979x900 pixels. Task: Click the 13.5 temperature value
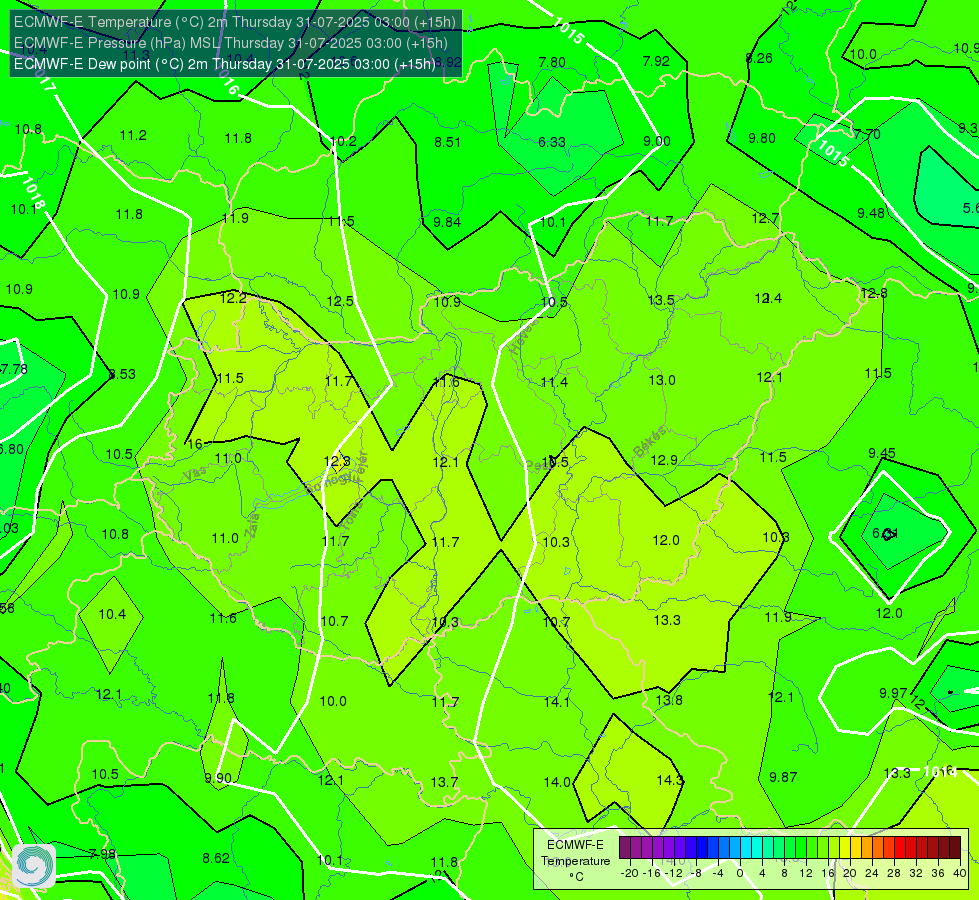pyautogui.click(x=661, y=301)
